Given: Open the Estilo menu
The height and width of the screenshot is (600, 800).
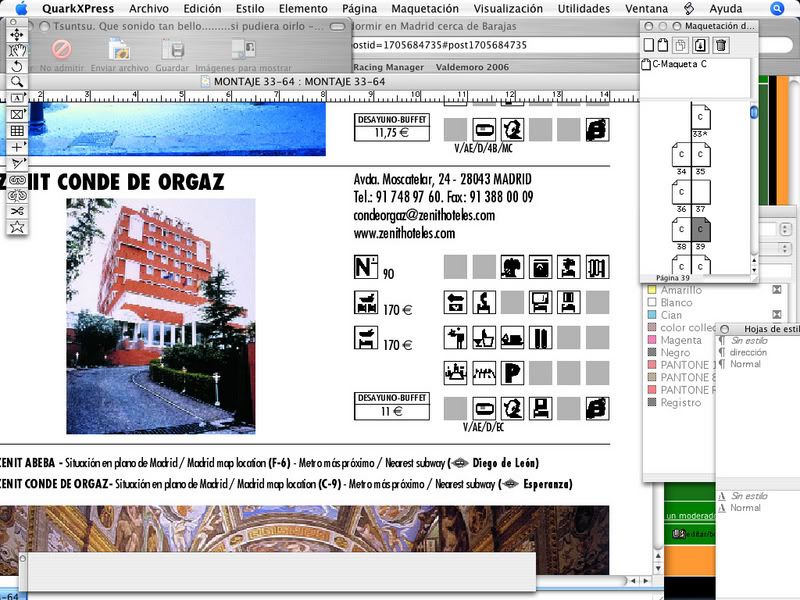Looking at the screenshot, I should click(250, 9).
